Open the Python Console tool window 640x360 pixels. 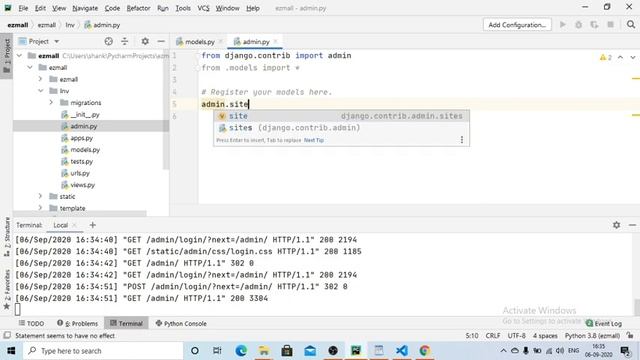click(x=181, y=323)
